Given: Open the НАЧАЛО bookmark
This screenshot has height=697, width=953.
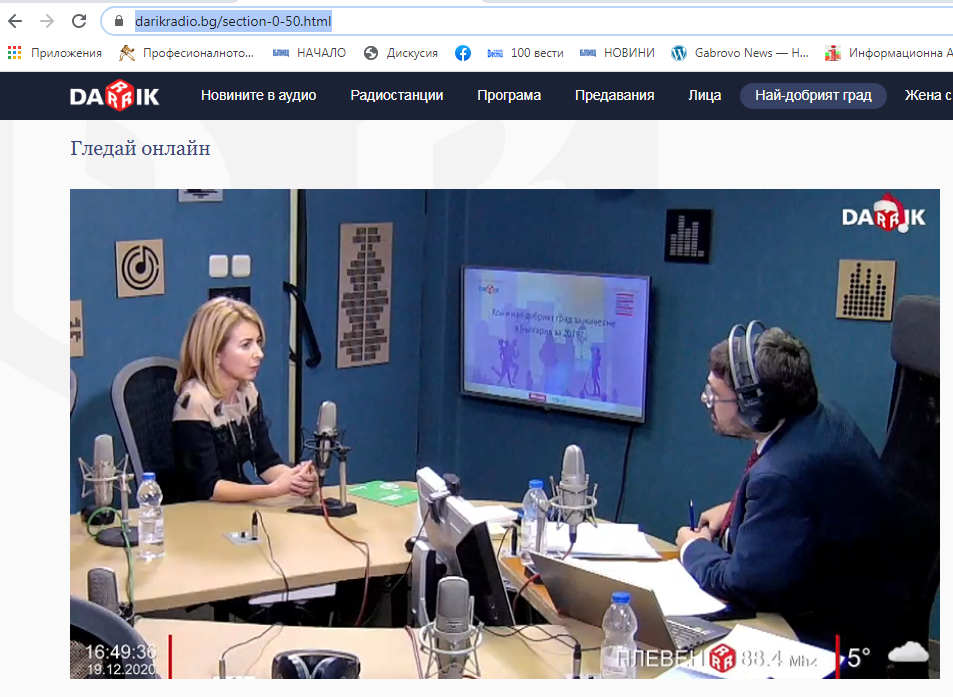Looking at the screenshot, I should coord(310,53).
